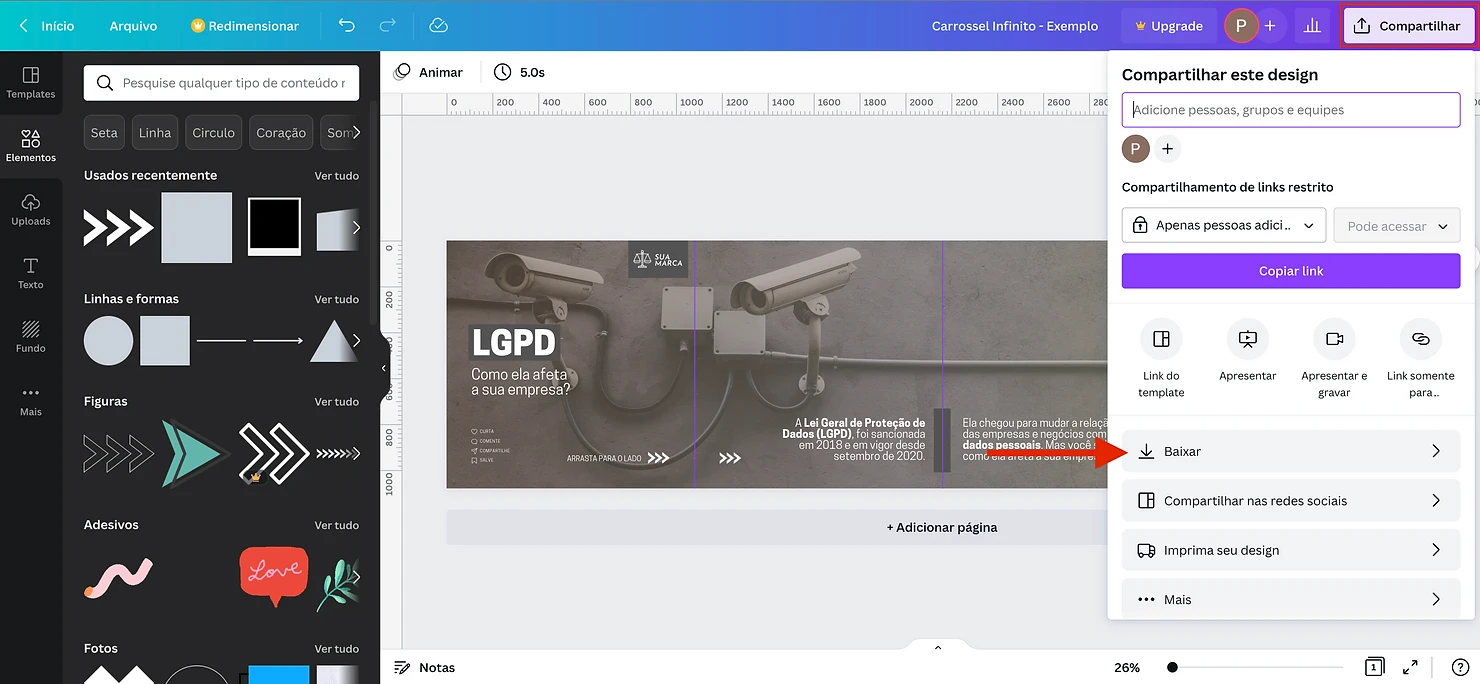Select the Seta category chip
Screen dimensions: 1480x684
click(x=104, y=132)
